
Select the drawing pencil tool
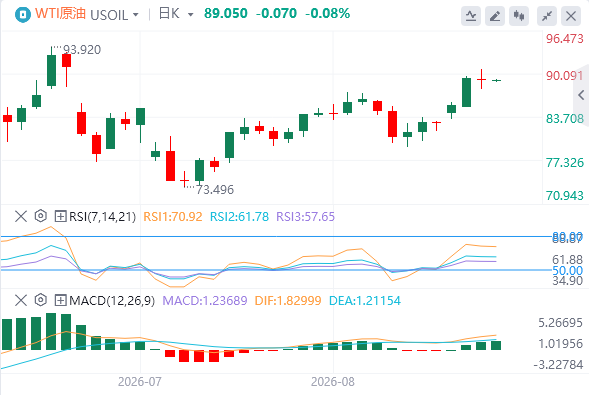tap(495, 16)
